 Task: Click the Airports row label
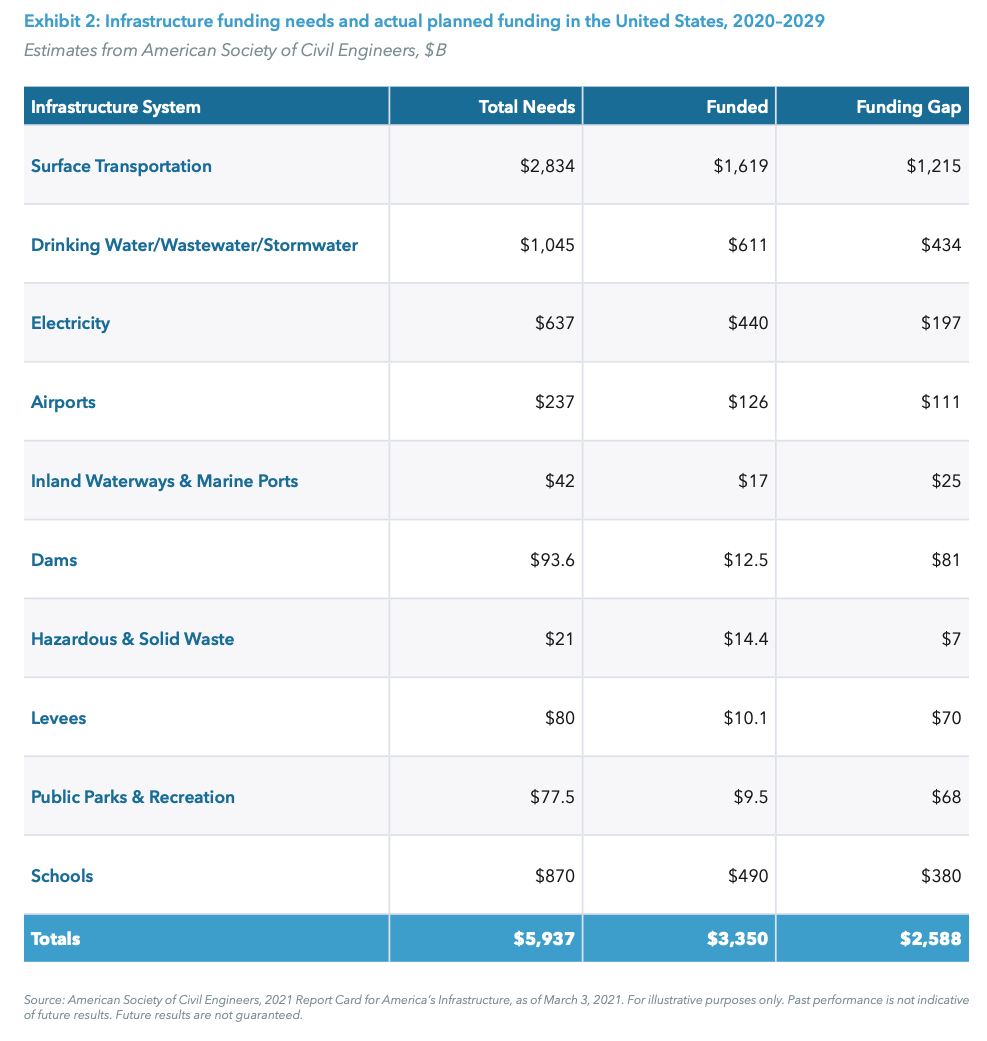(63, 401)
